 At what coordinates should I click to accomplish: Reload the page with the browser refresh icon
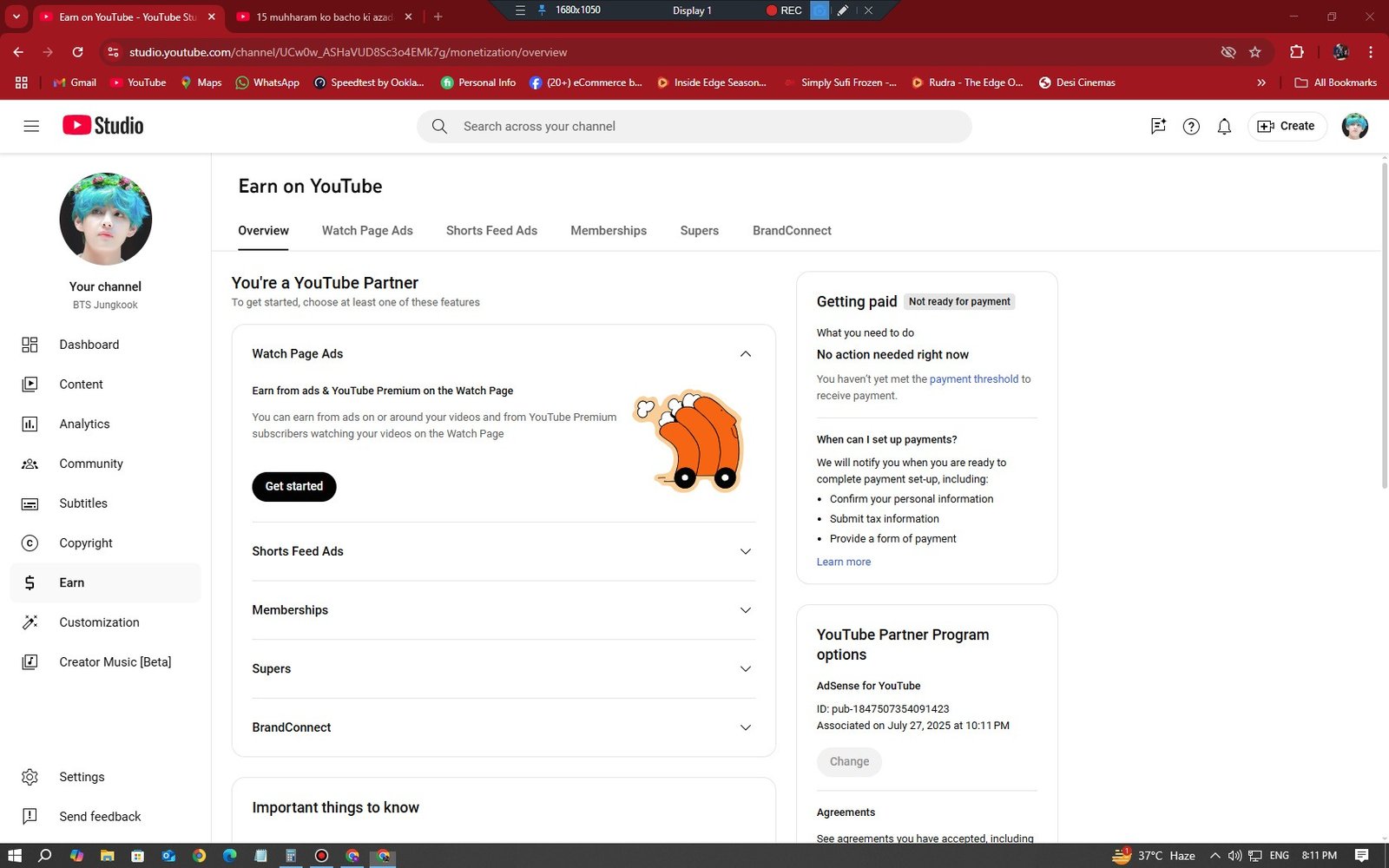point(77,52)
